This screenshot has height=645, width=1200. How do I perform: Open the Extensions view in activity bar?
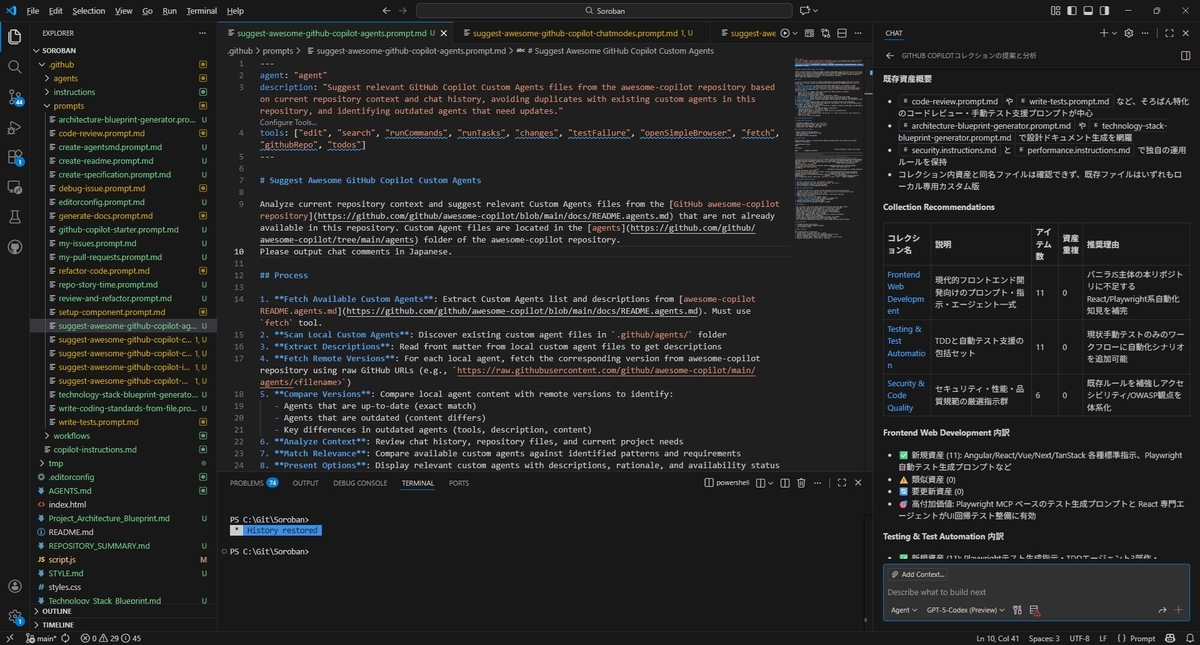[15, 157]
